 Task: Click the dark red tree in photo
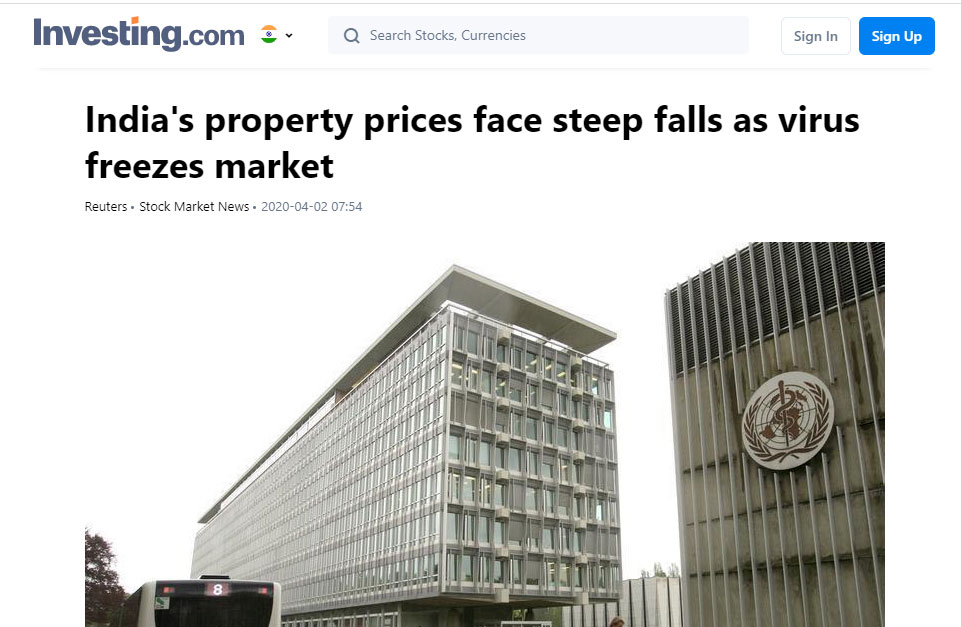pos(102,576)
